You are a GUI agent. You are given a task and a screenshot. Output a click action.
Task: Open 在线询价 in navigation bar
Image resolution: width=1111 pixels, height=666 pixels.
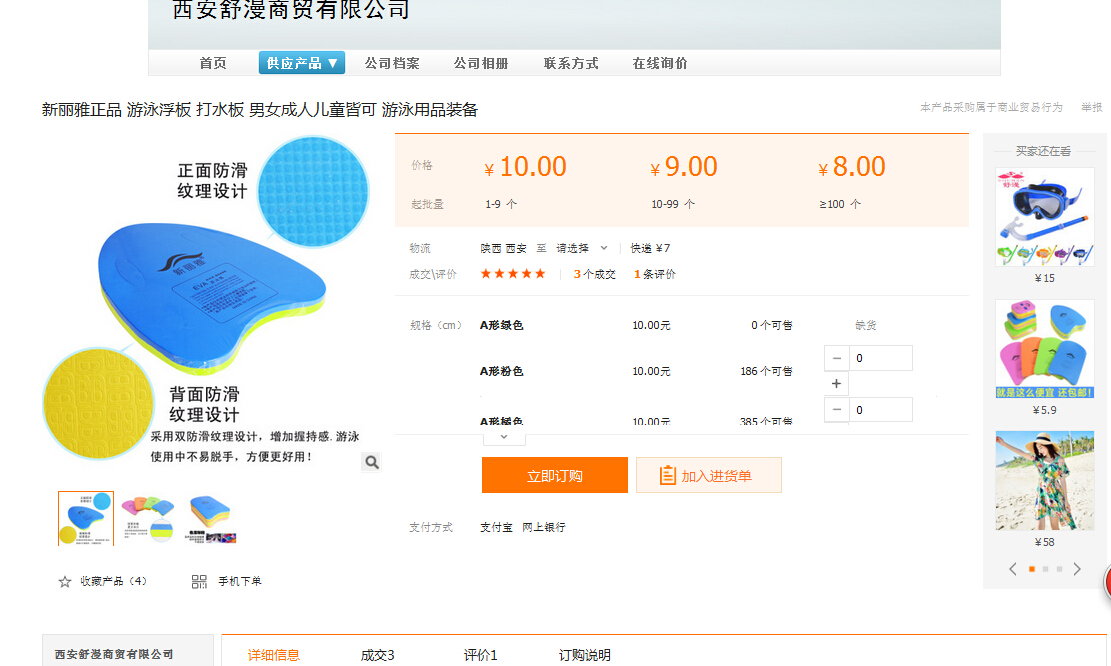pos(660,63)
